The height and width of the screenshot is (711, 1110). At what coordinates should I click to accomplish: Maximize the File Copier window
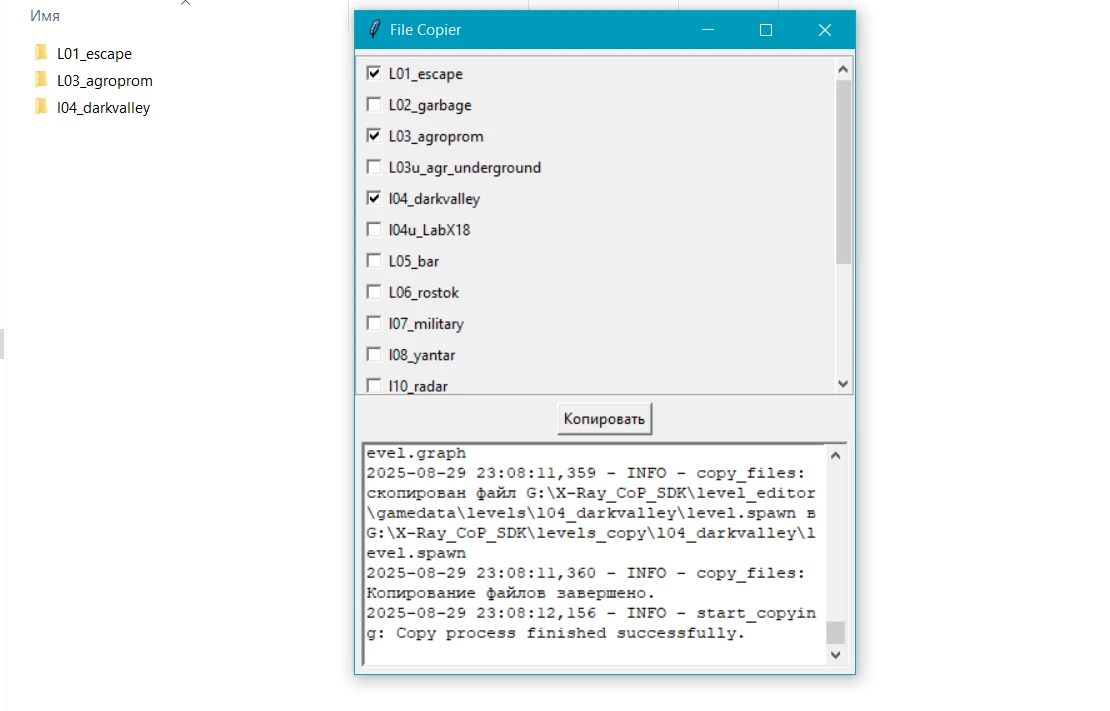click(x=766, y=30)
